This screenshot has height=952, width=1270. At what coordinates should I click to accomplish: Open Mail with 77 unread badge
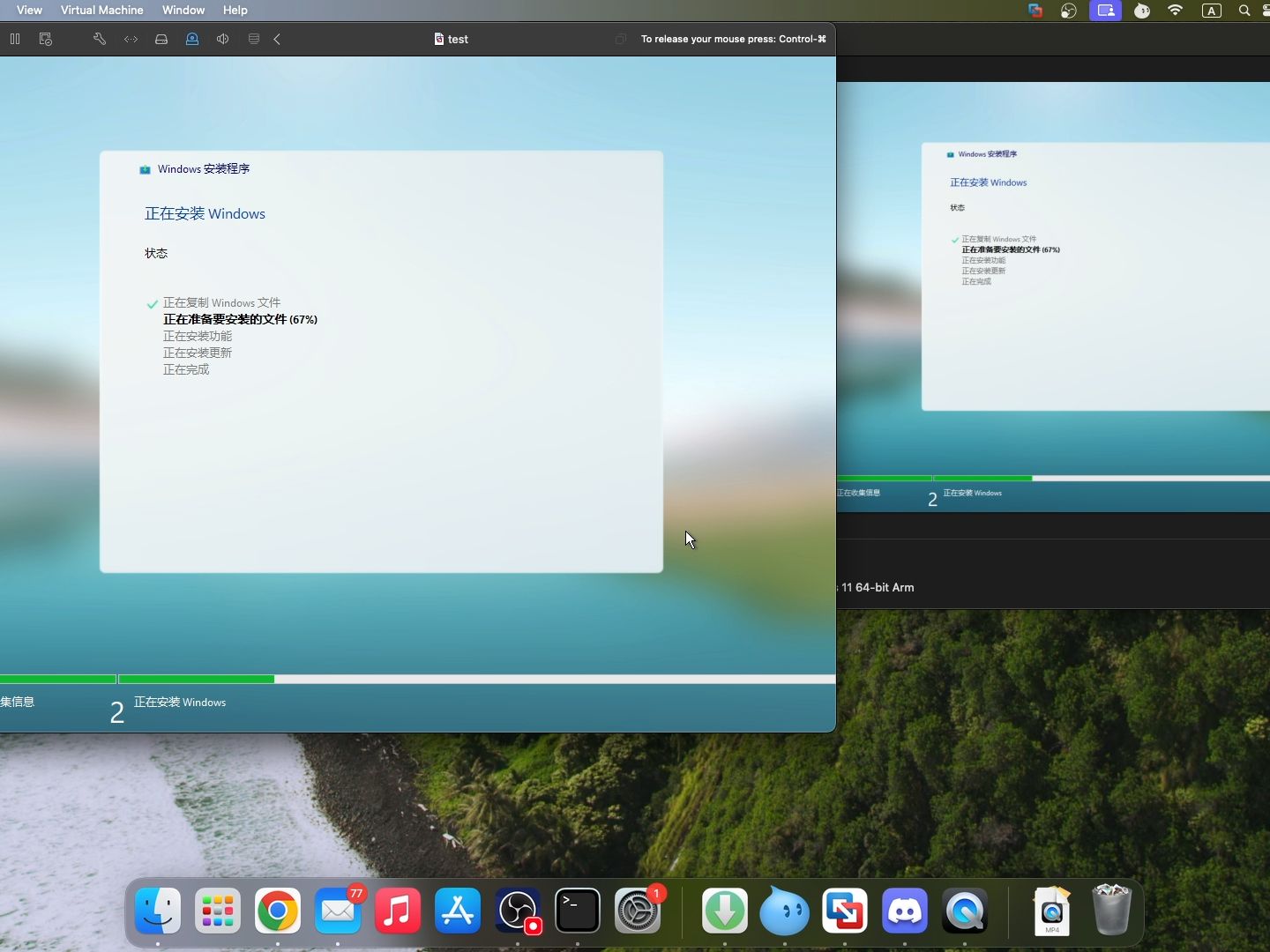[338, 911]
